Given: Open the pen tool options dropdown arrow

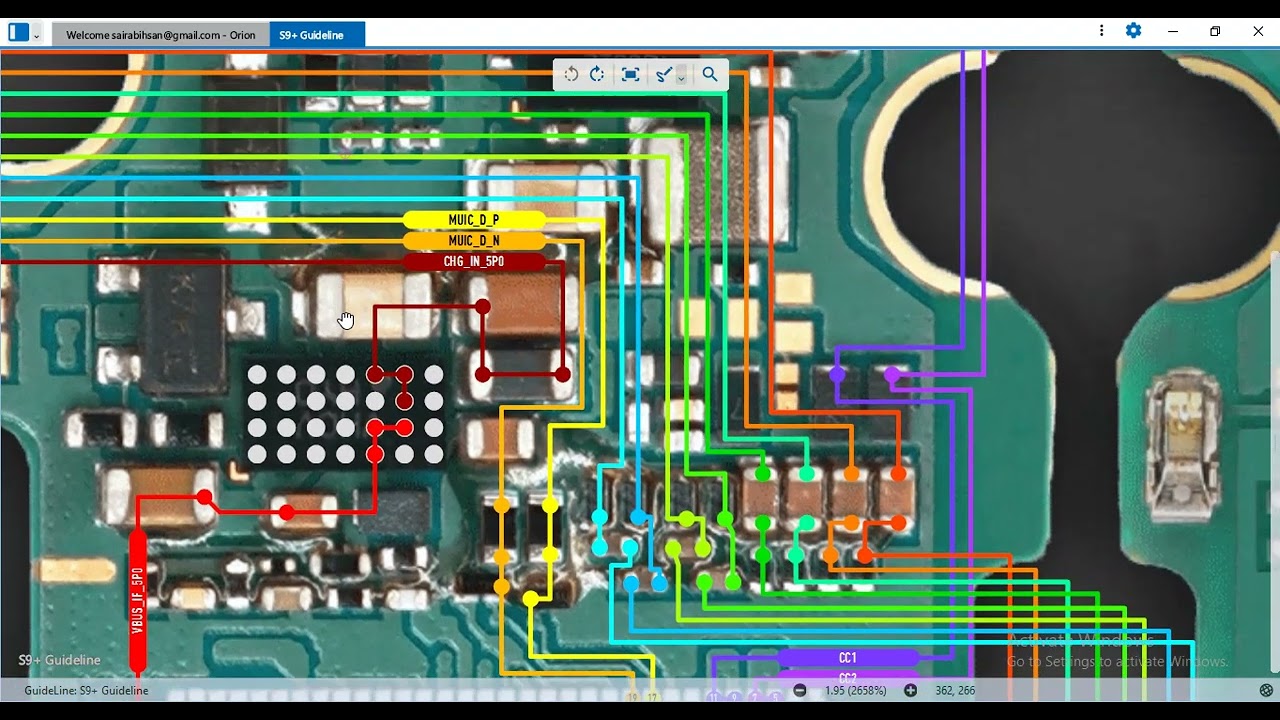Looking at the screenshot, I should [x=681, y=77].
